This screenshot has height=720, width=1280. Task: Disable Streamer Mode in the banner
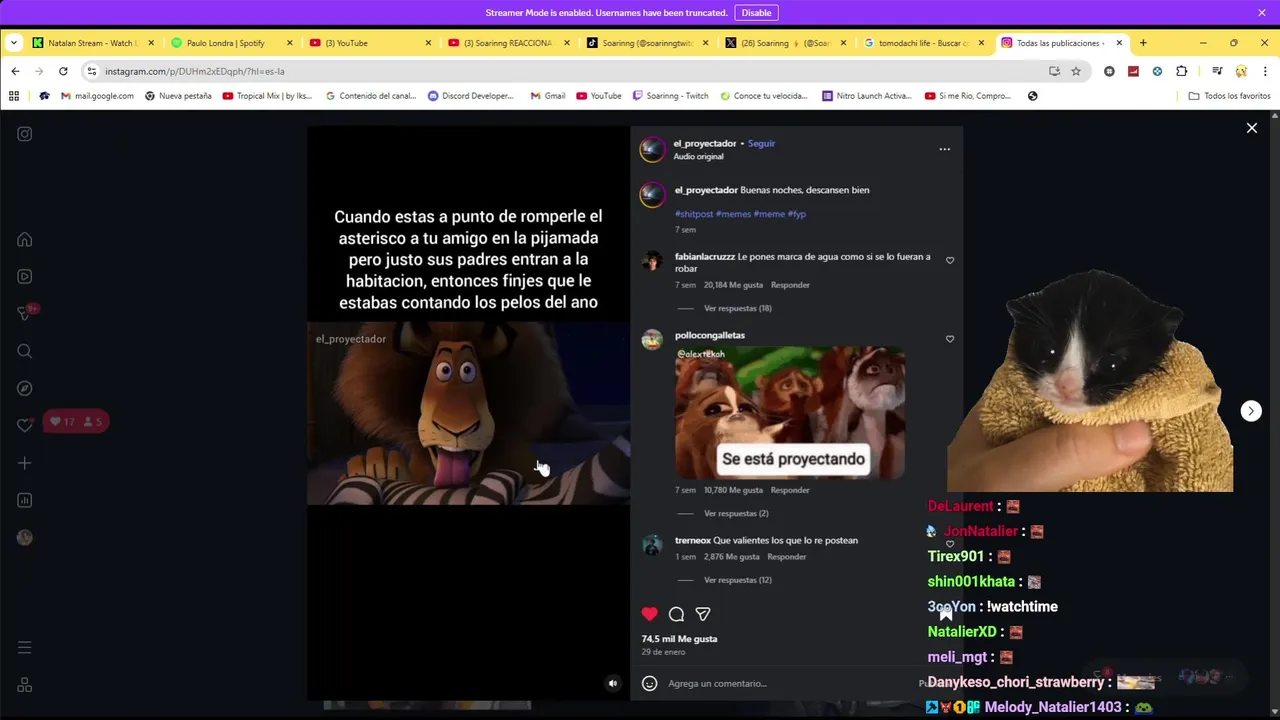(x=756, y=13)
